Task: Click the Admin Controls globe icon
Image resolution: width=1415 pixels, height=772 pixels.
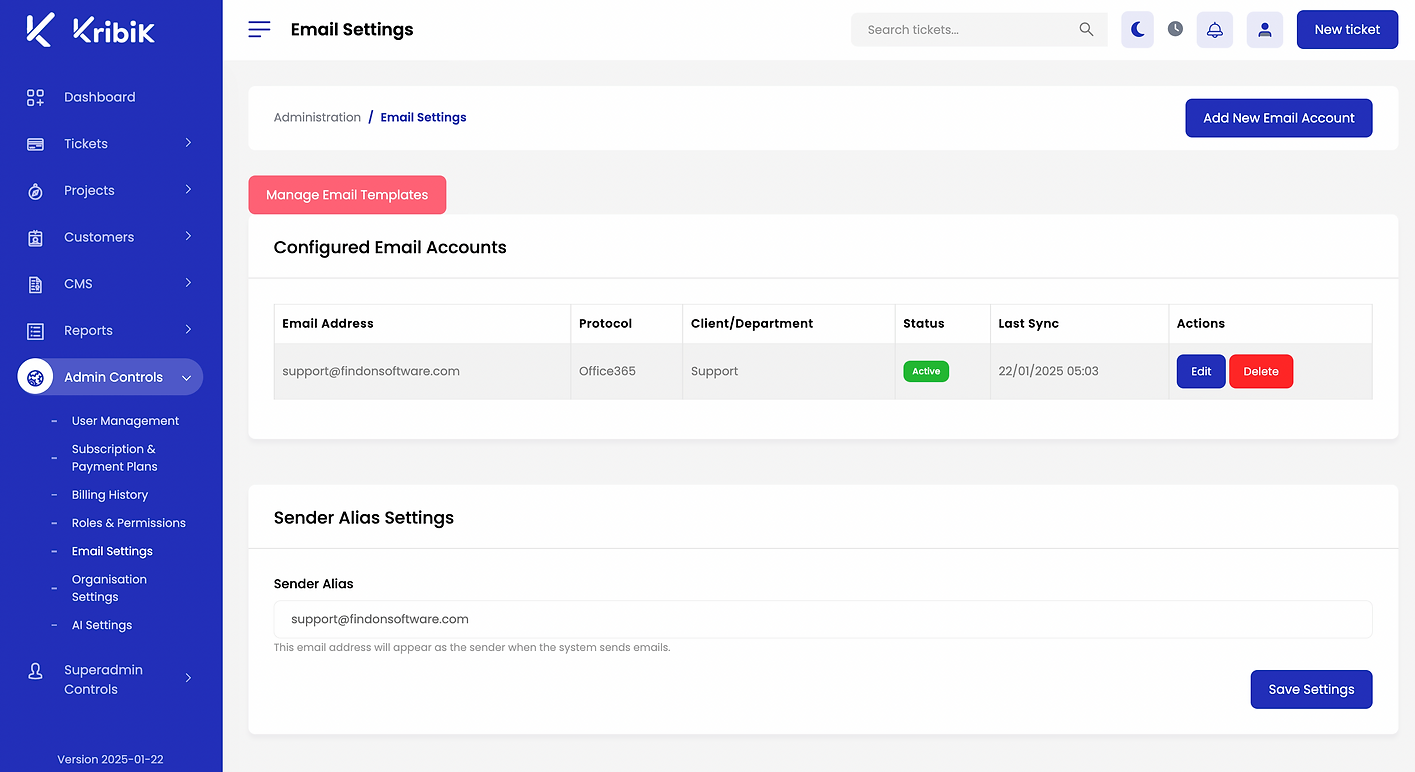Action: (x=36, y=377)
